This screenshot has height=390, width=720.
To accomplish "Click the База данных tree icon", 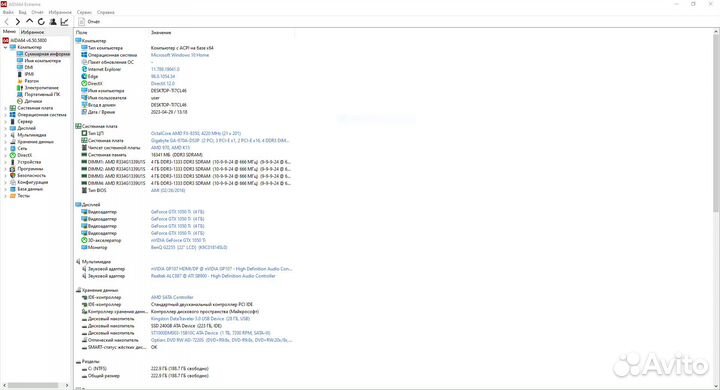I will click(13, 189).
